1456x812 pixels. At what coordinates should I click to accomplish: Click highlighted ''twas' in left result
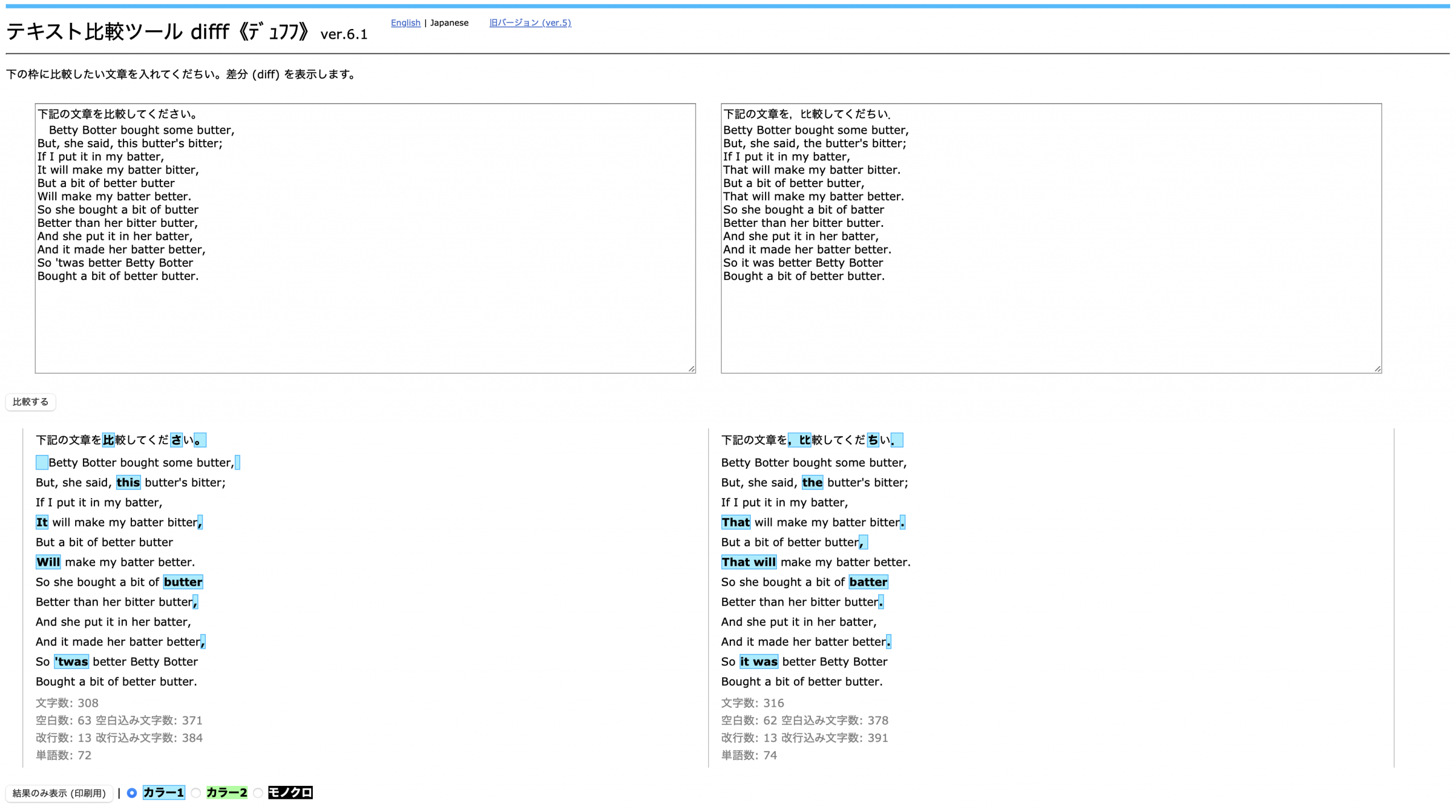pyautogui.click(x=72, y=662)
